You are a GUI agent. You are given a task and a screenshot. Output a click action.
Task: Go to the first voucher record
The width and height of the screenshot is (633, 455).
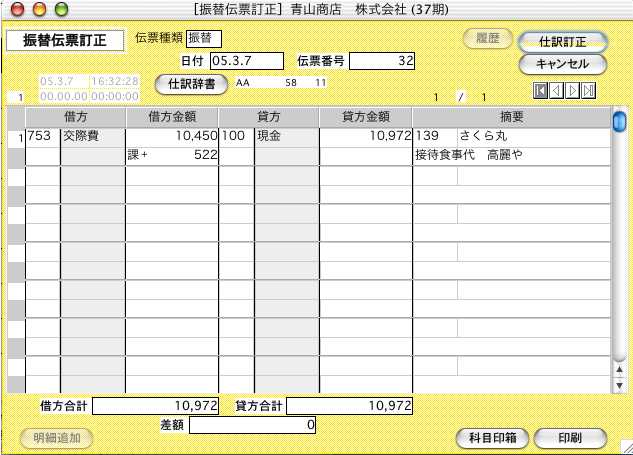click(x=541, y=91)
